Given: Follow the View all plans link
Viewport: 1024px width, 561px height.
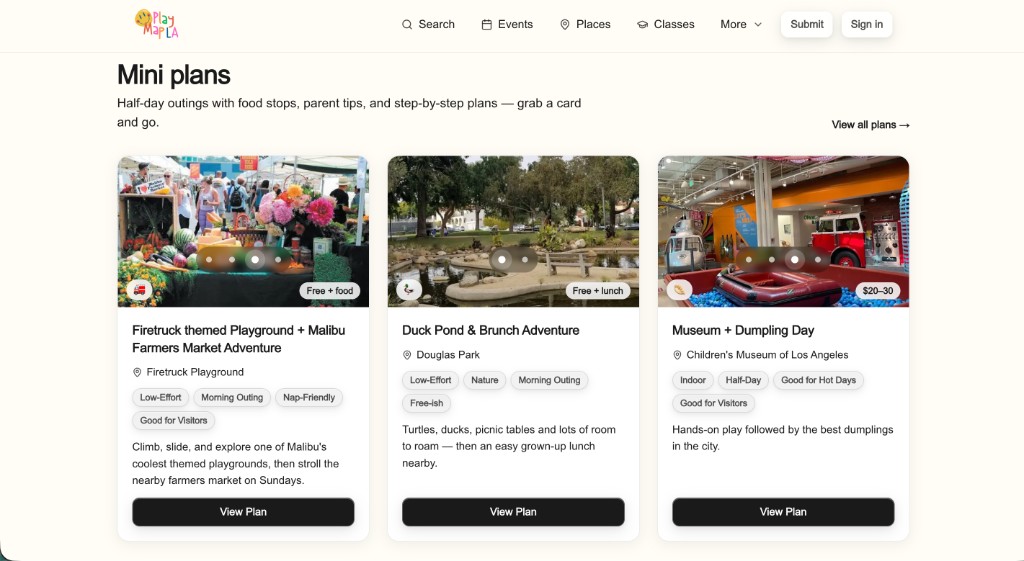Looking at the screenshot, I should pyautogui.click(x=871, y=125).
